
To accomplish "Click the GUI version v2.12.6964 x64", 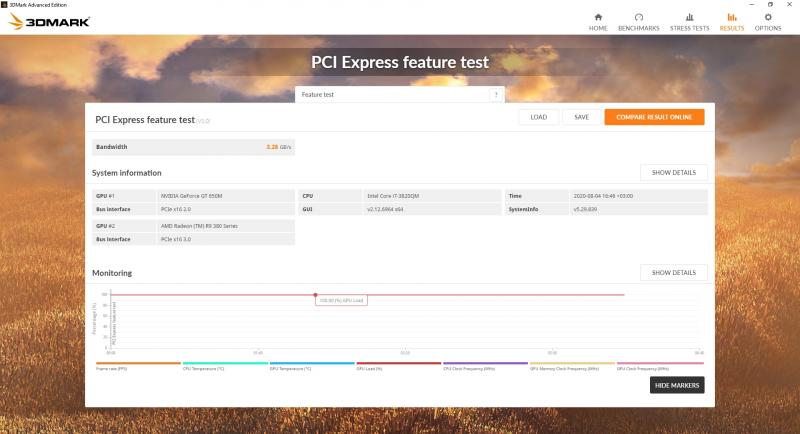I will point(385,209).
